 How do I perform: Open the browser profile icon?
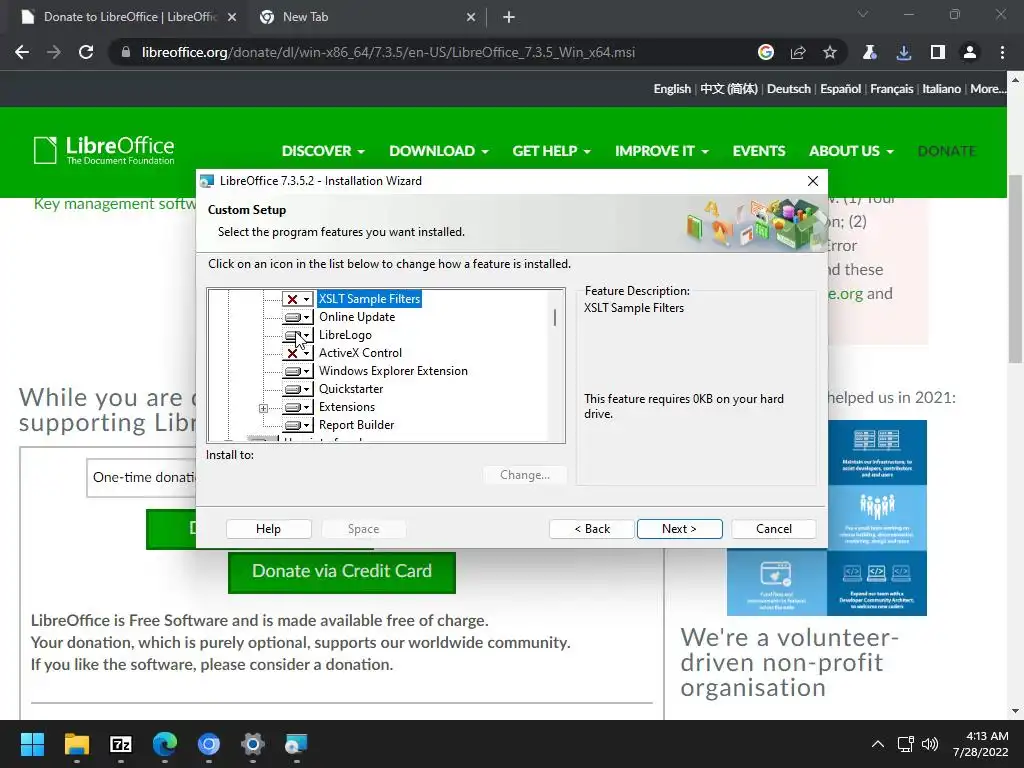coord(970,52)
